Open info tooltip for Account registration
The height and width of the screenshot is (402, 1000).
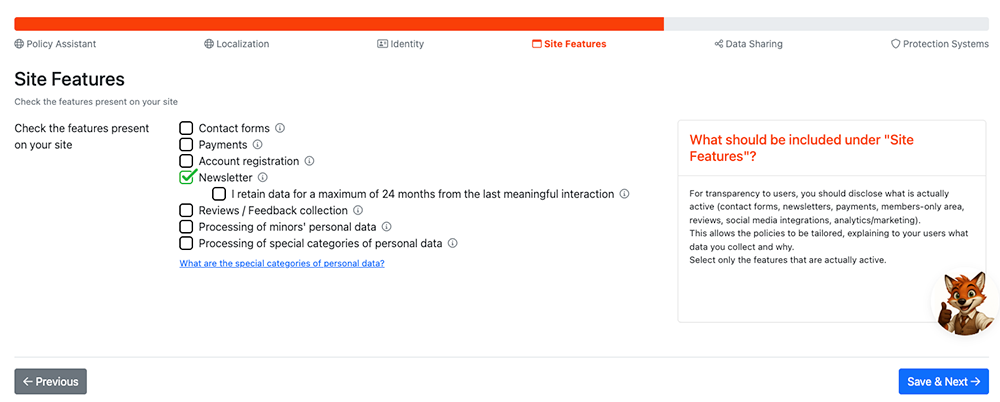coord(310,161)
